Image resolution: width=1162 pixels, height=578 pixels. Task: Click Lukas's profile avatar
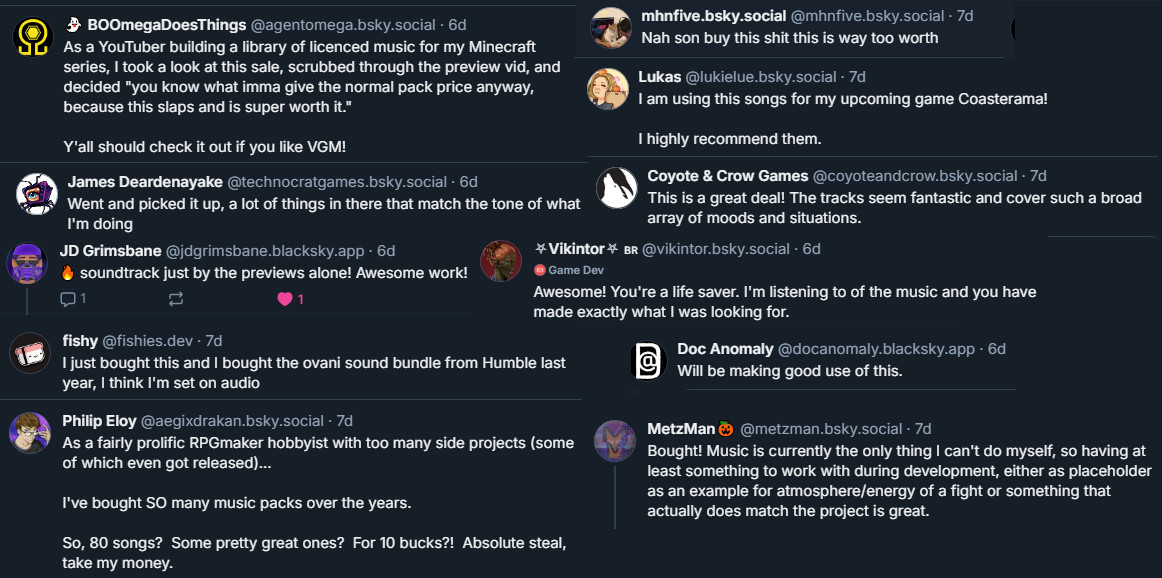608,88
